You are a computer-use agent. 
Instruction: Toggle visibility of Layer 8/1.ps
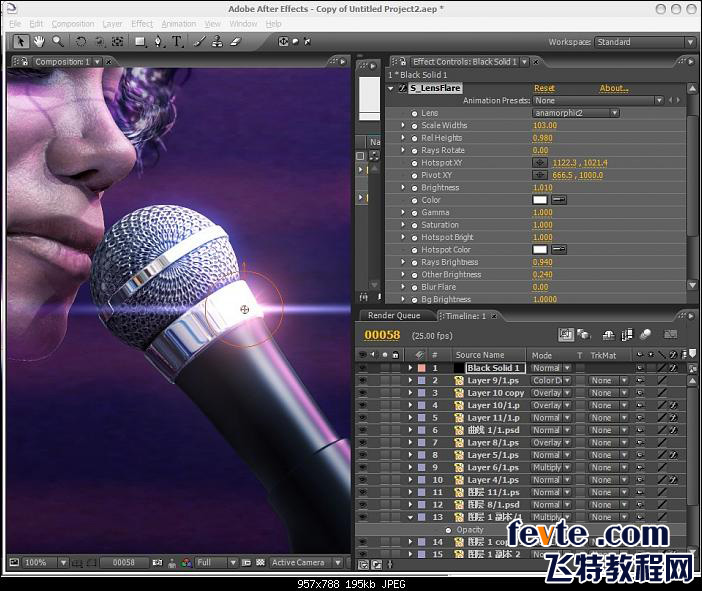tap(363, 443)
